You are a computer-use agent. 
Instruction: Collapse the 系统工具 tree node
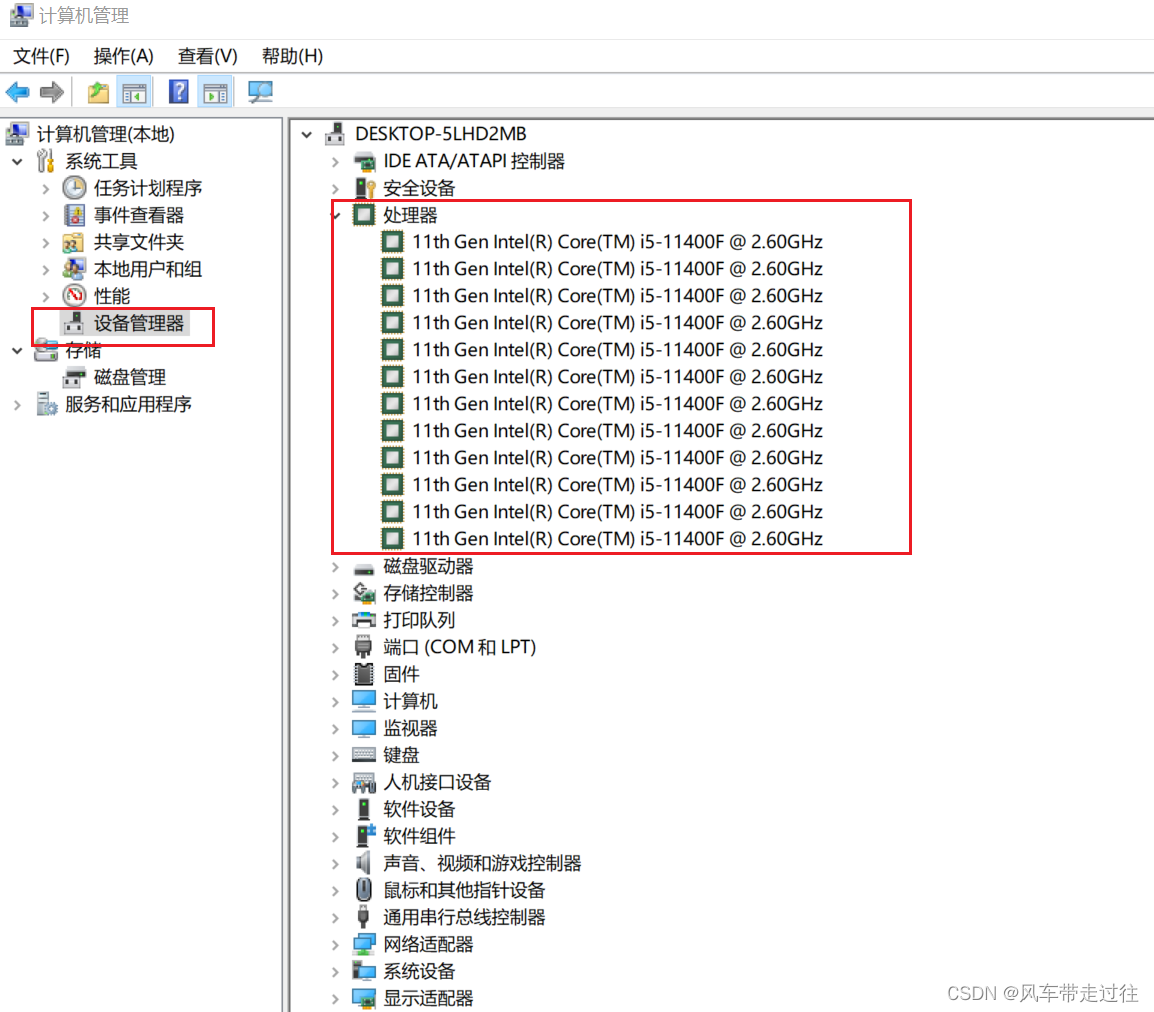(18, 161)
